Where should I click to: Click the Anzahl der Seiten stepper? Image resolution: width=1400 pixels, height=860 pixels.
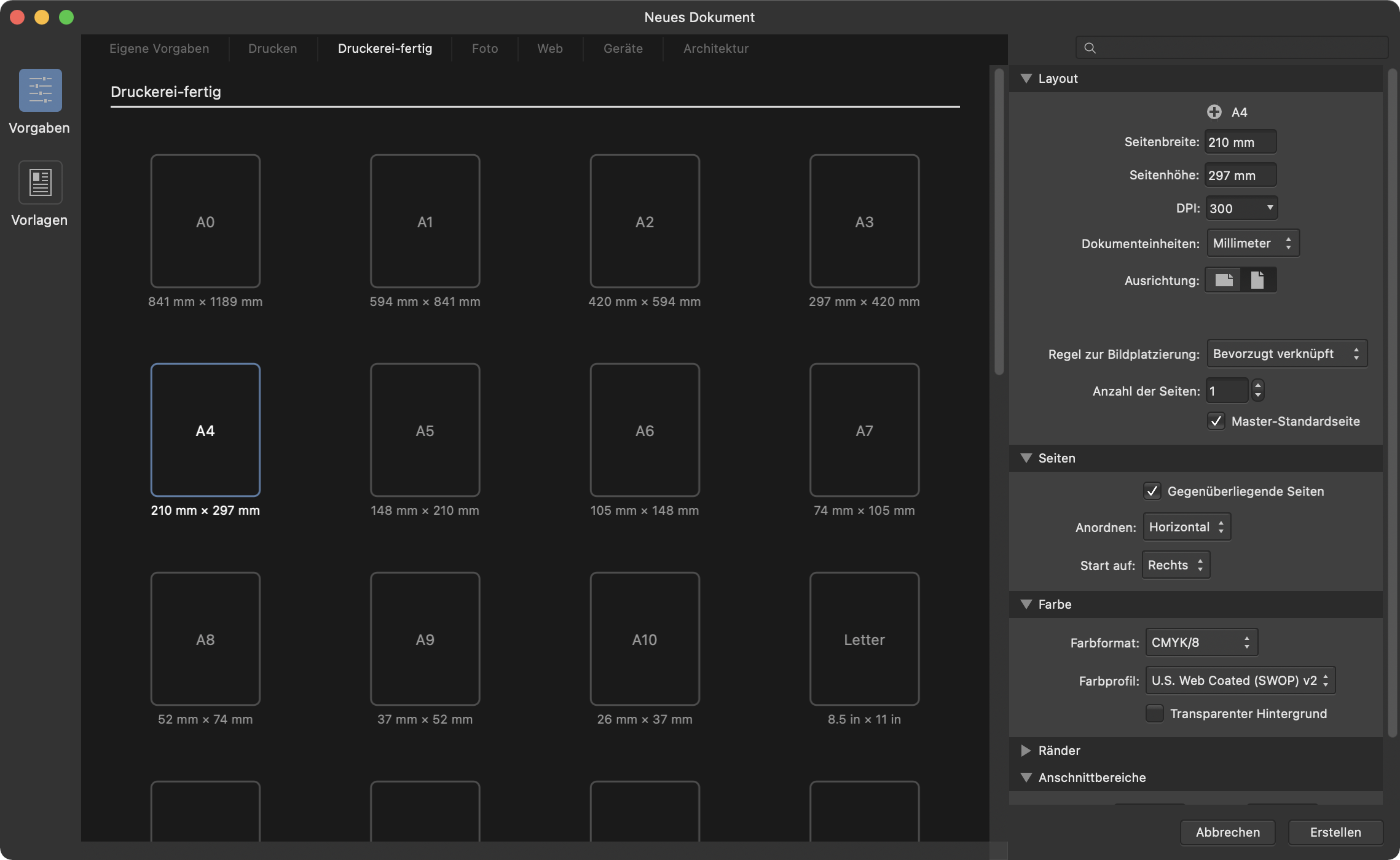coord(1258,391)
